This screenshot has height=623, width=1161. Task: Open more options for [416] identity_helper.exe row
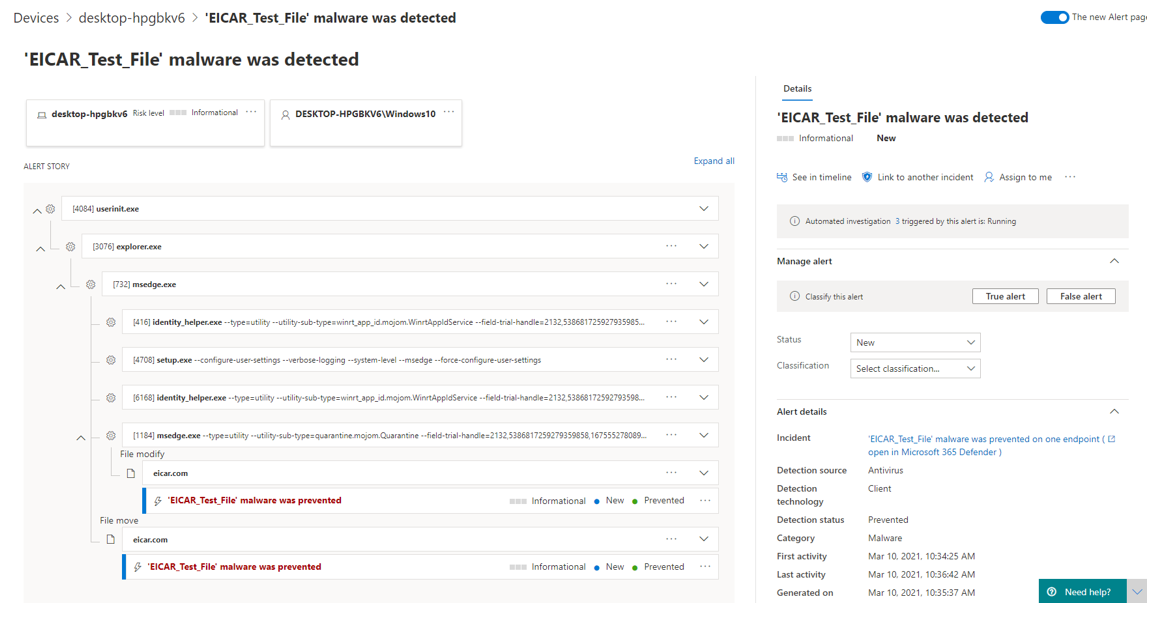tap(671, 322)
